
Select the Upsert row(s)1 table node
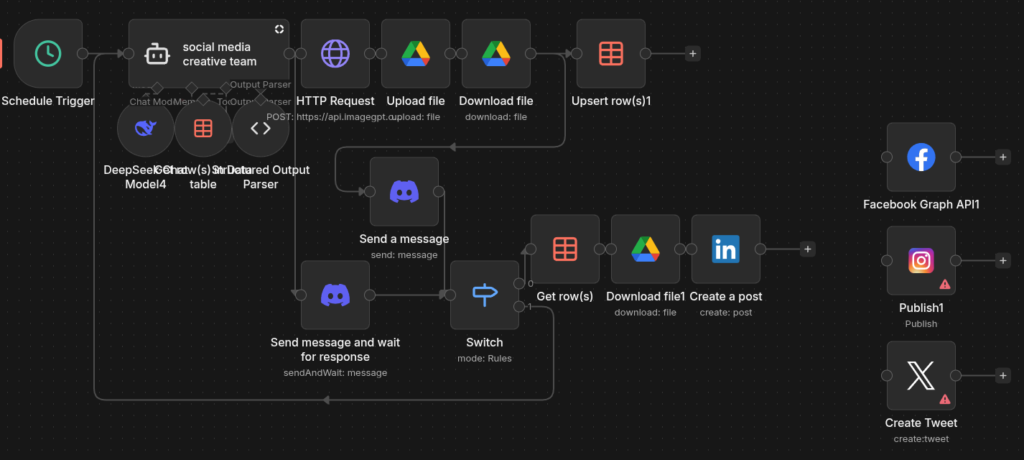[610, 54]
